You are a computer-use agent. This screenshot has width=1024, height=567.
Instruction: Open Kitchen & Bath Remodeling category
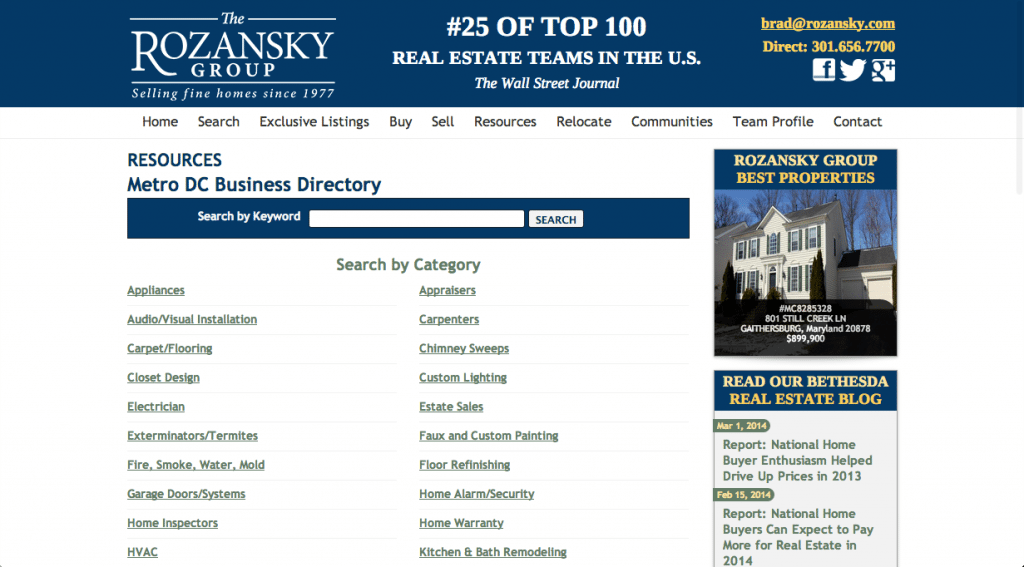point(493,552)
